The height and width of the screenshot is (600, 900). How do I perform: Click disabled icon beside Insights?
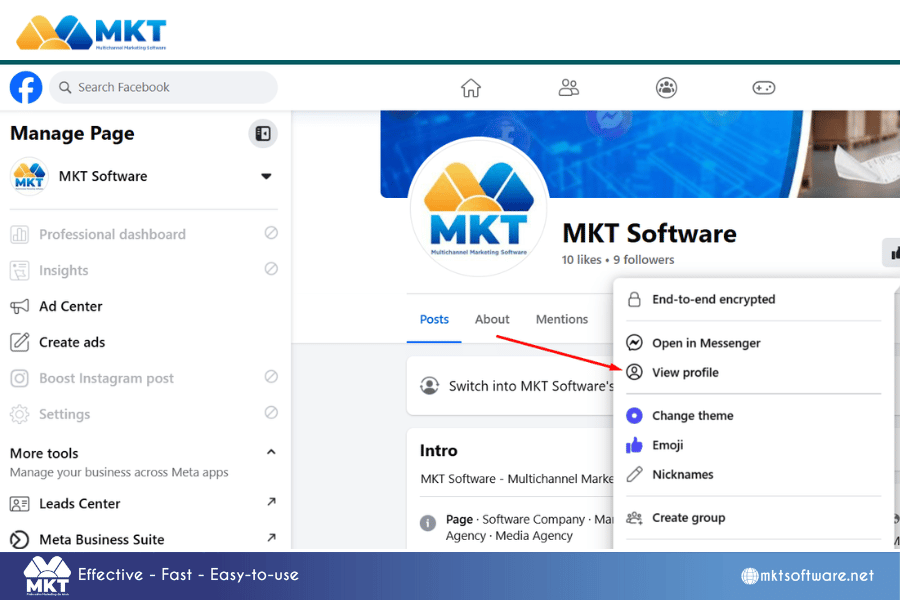click(271, 269)
